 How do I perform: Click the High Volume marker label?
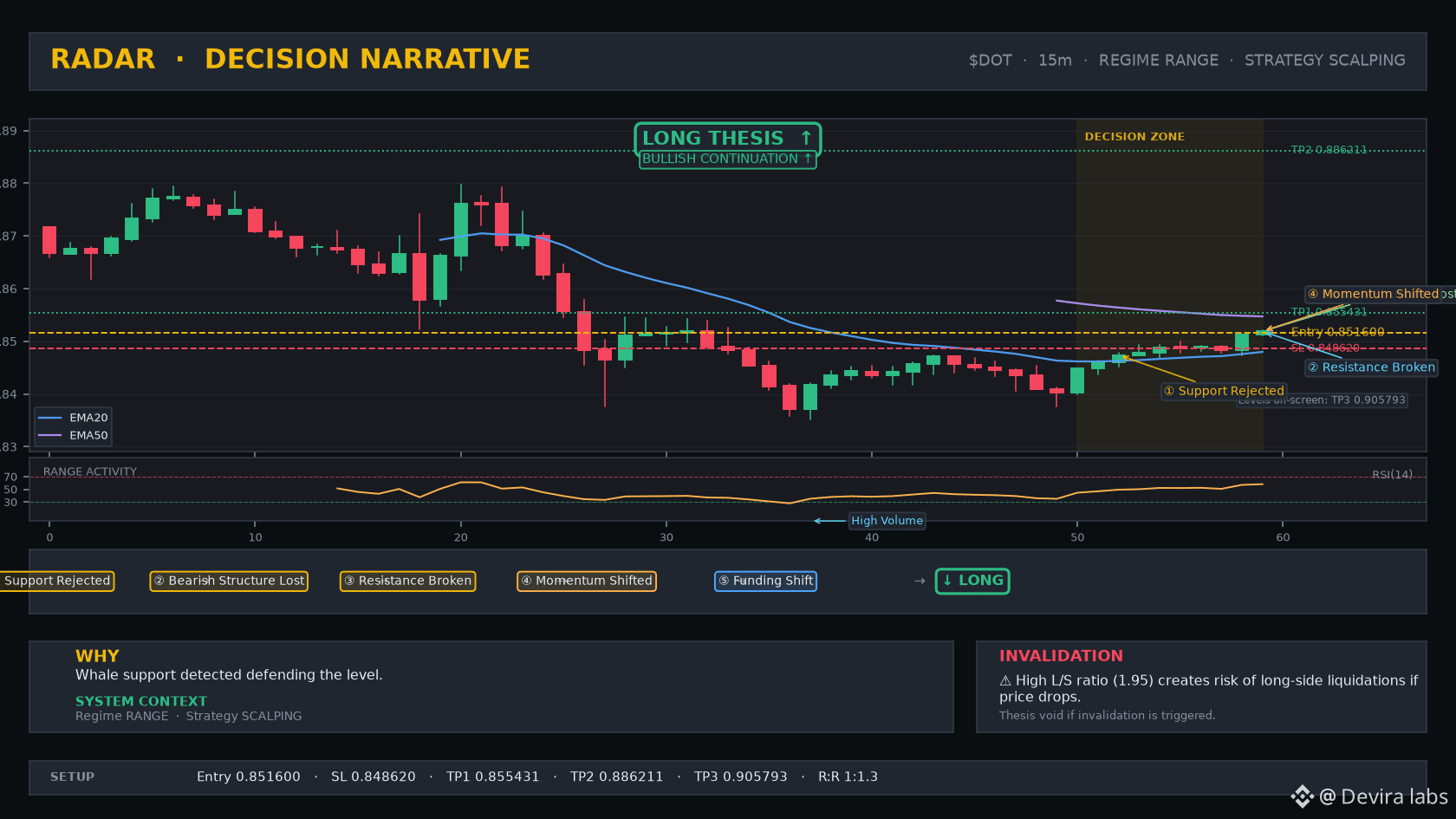tap(887, 521)
